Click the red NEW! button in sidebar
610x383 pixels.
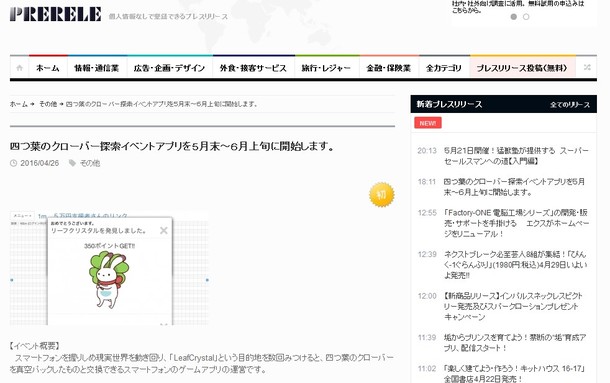click(428, 123)
